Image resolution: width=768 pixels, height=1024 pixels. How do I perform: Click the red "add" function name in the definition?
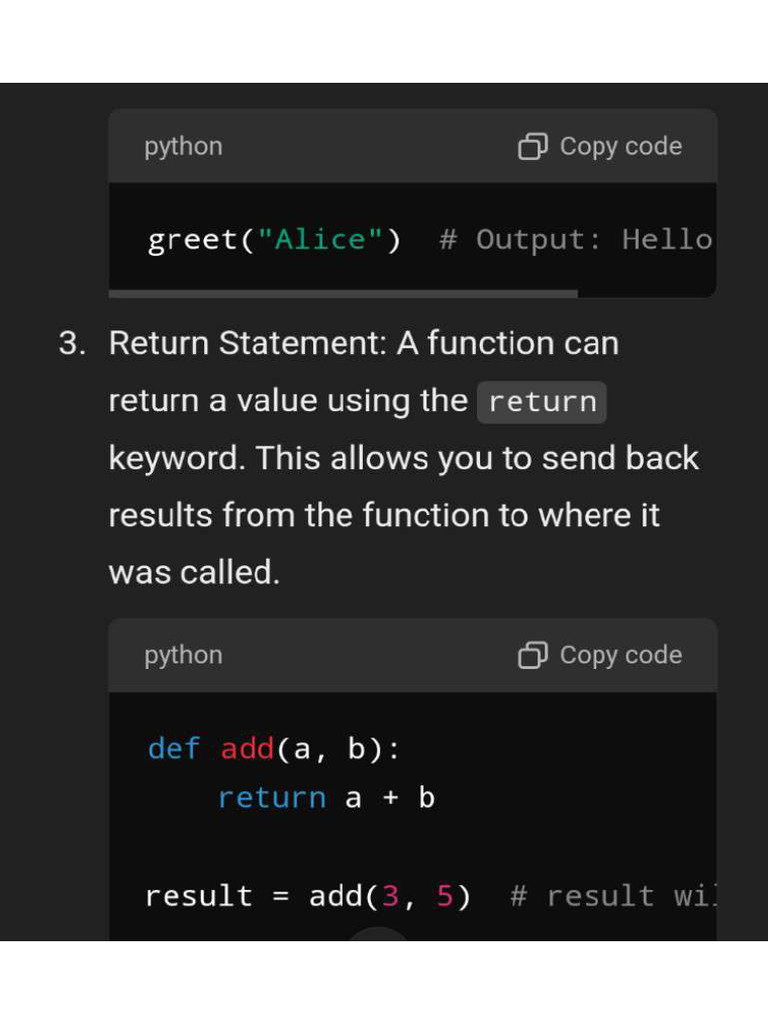point(247,749)
